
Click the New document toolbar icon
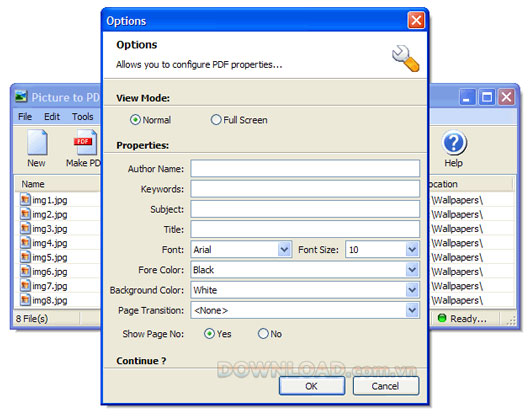(37, 143)
